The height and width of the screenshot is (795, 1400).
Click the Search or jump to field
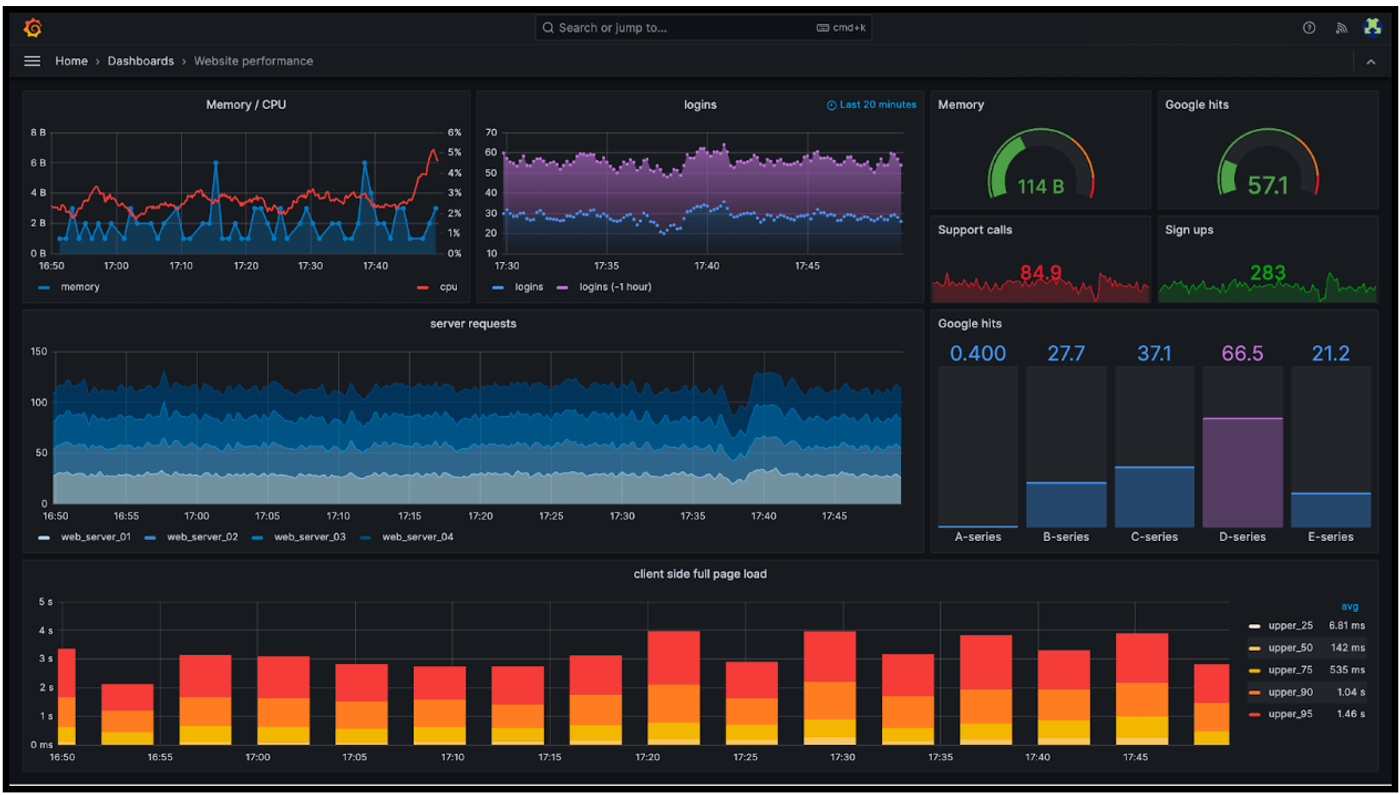[703, 28]
